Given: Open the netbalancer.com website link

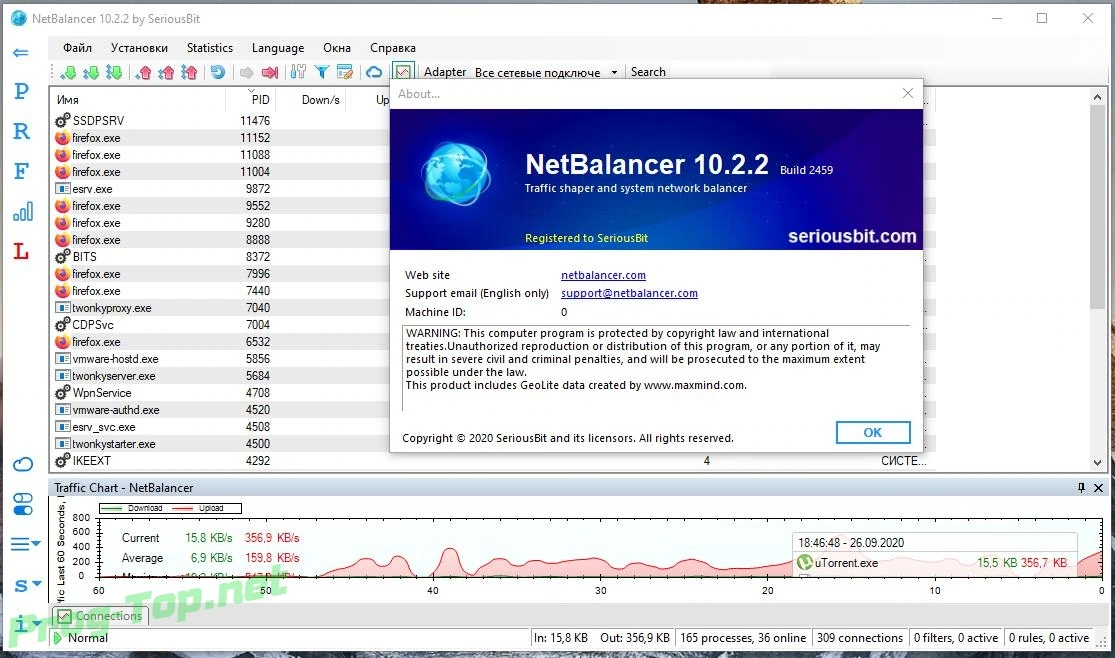Looking at the screenshot, I should click(x=603, y=275).
